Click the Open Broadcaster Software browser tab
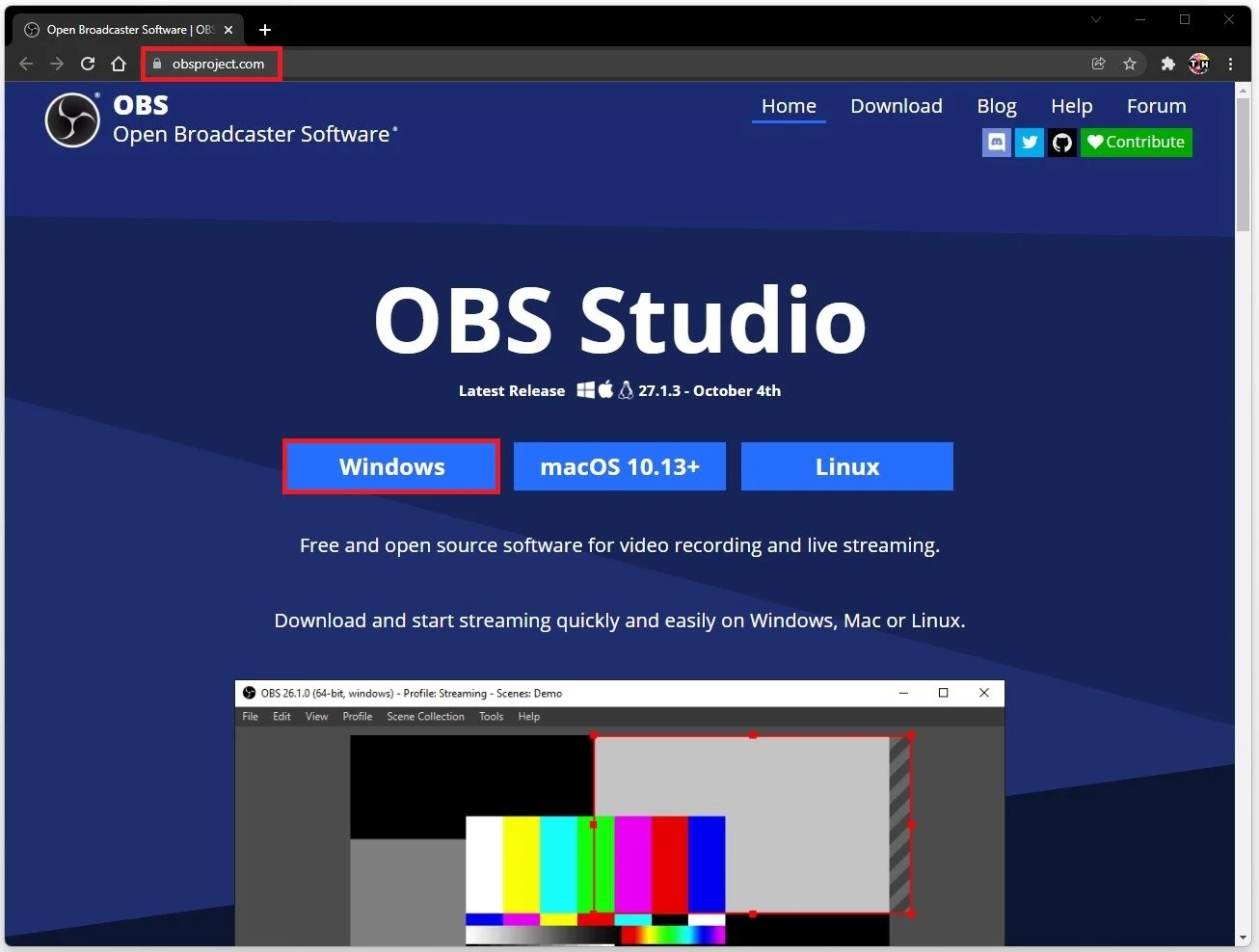The image size is (1259, 952). tap(128, 30)
